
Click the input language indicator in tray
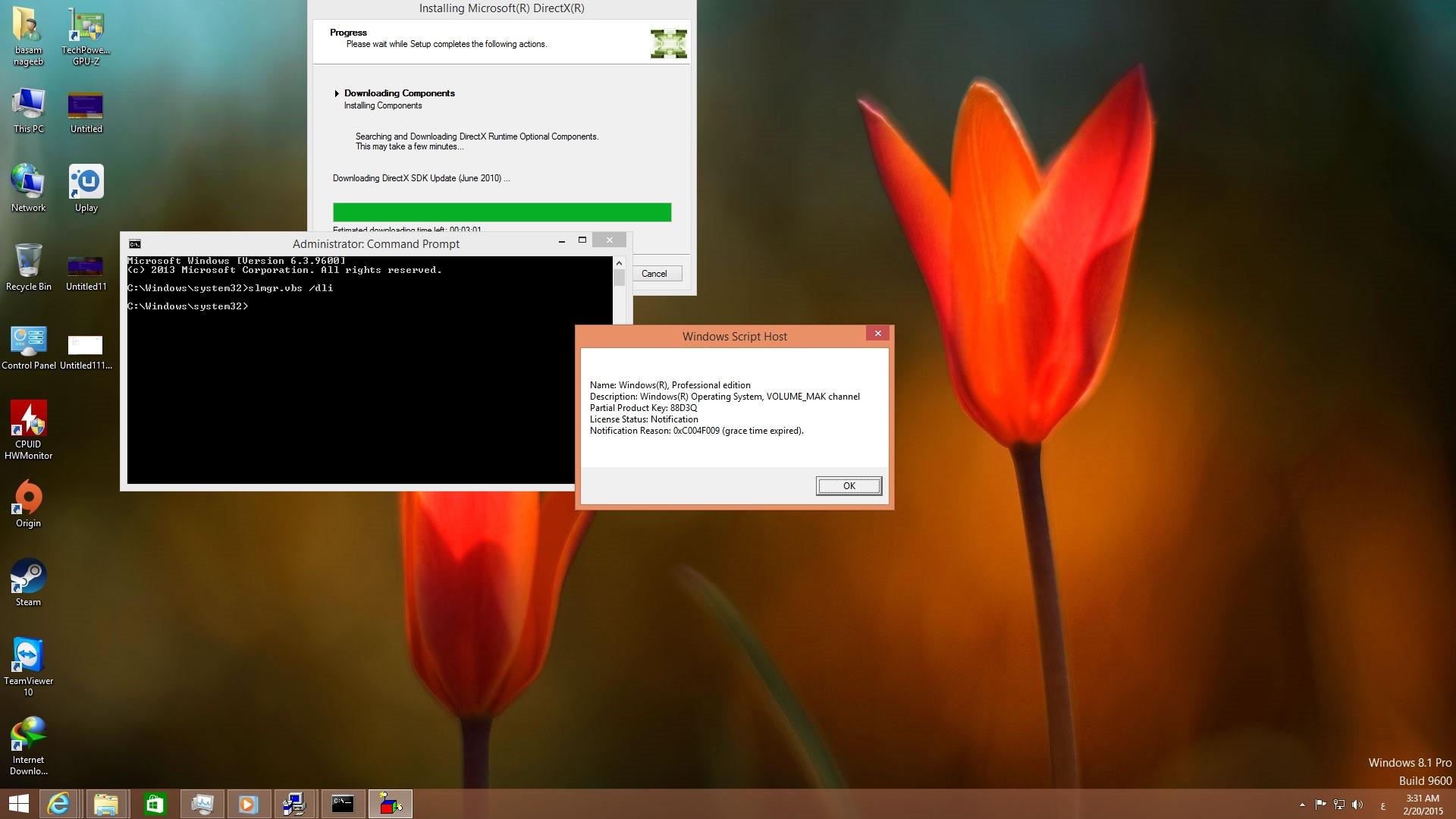pyautogui.click(x=1383, y=805)
